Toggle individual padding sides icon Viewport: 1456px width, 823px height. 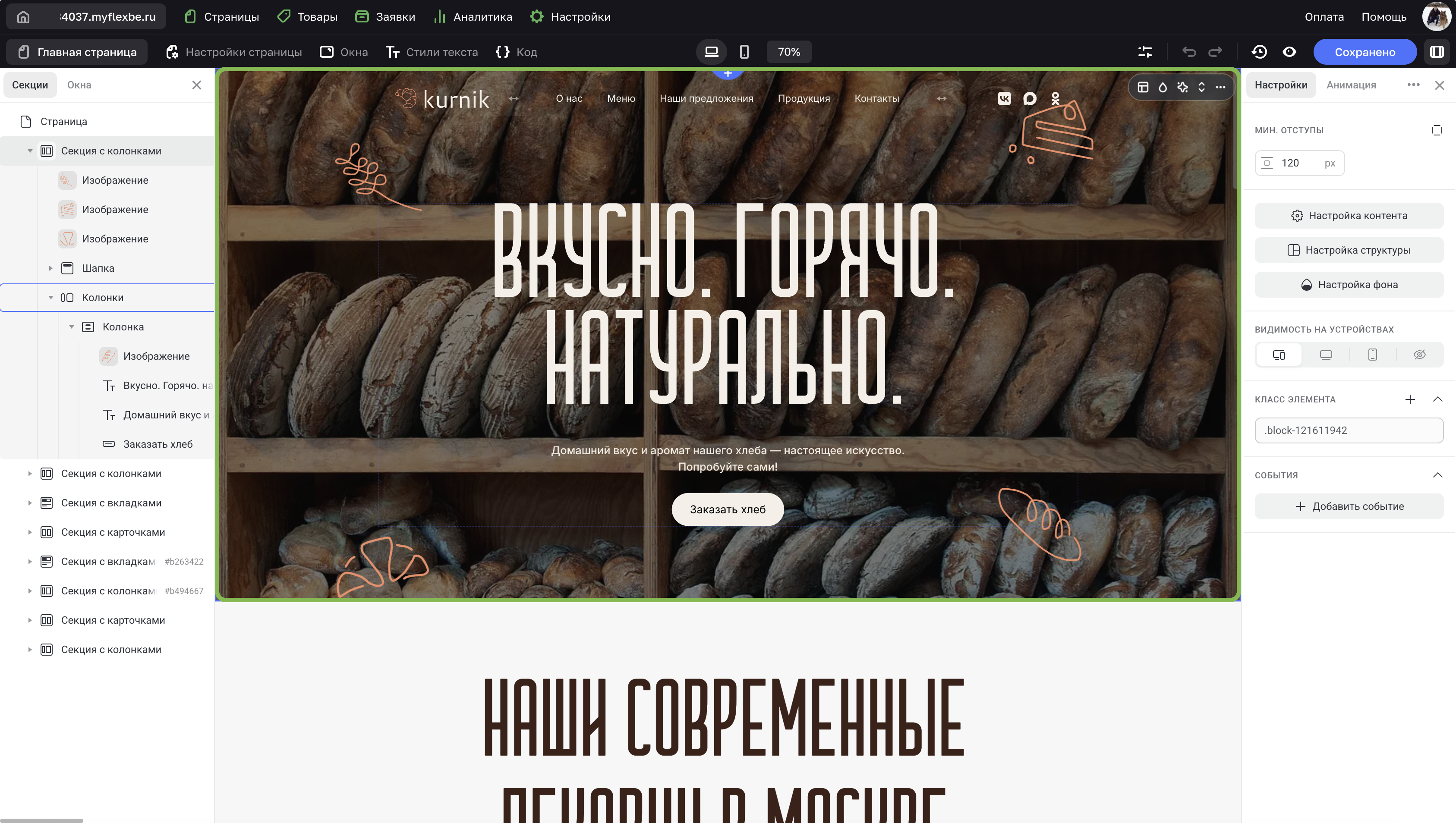pyautogui.click(x=1436, y=130)
